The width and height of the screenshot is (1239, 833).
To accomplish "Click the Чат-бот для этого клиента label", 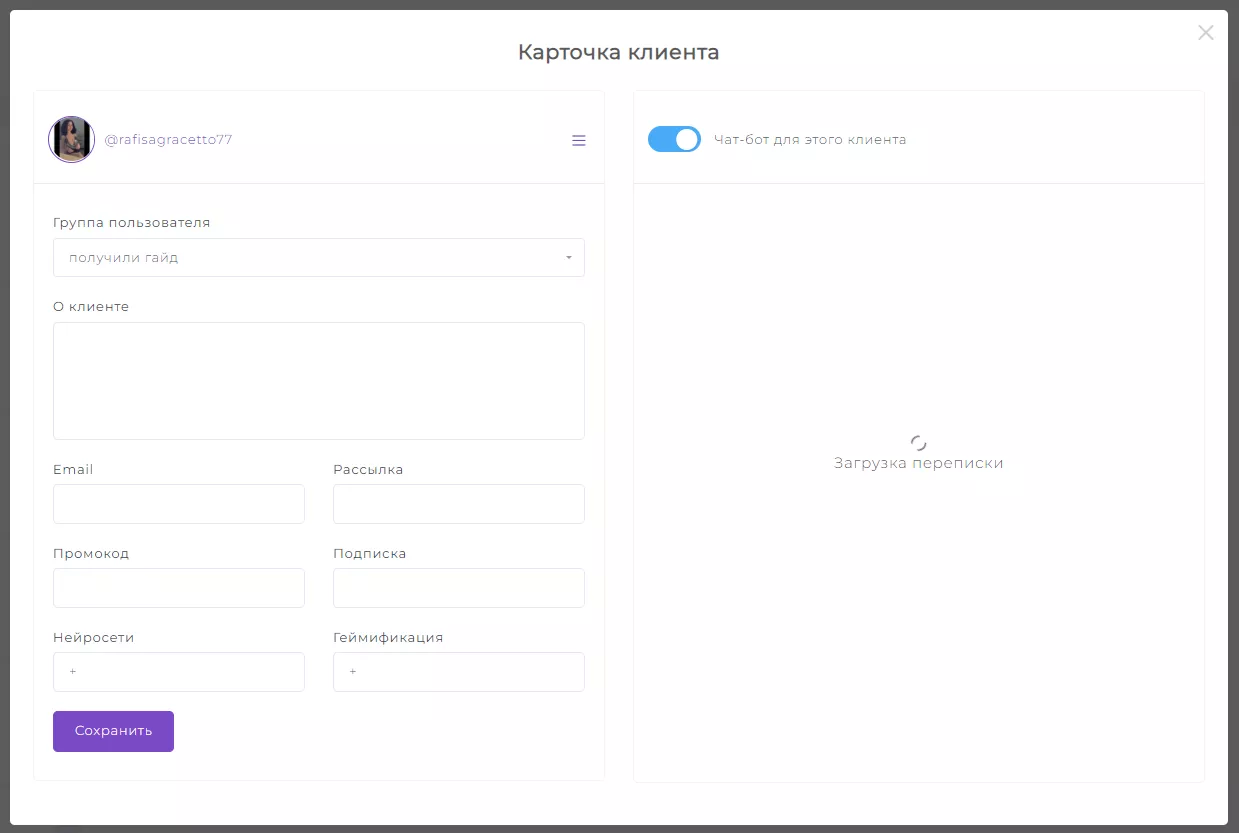I will click(810, 140).
